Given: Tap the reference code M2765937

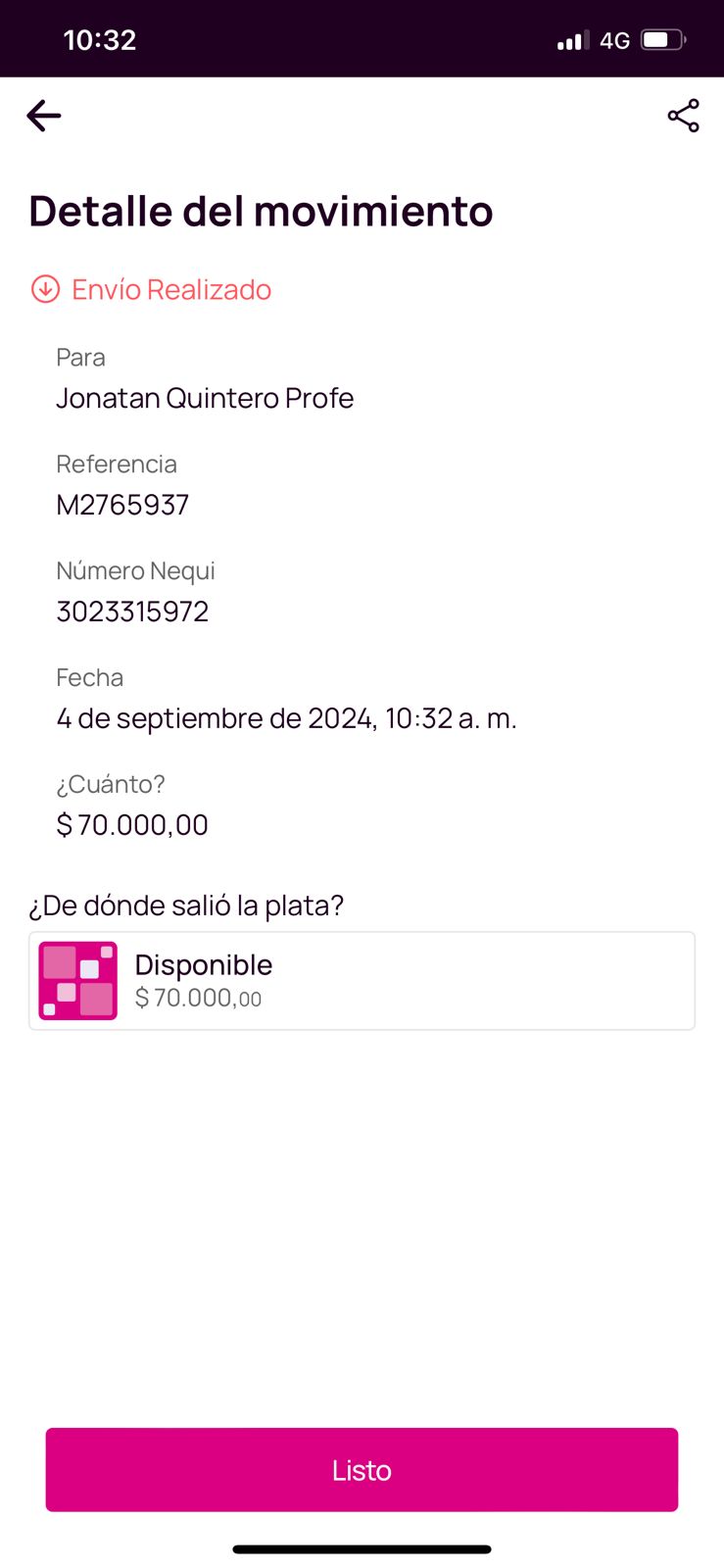Looking at the screenshot, I should (122, 505).
